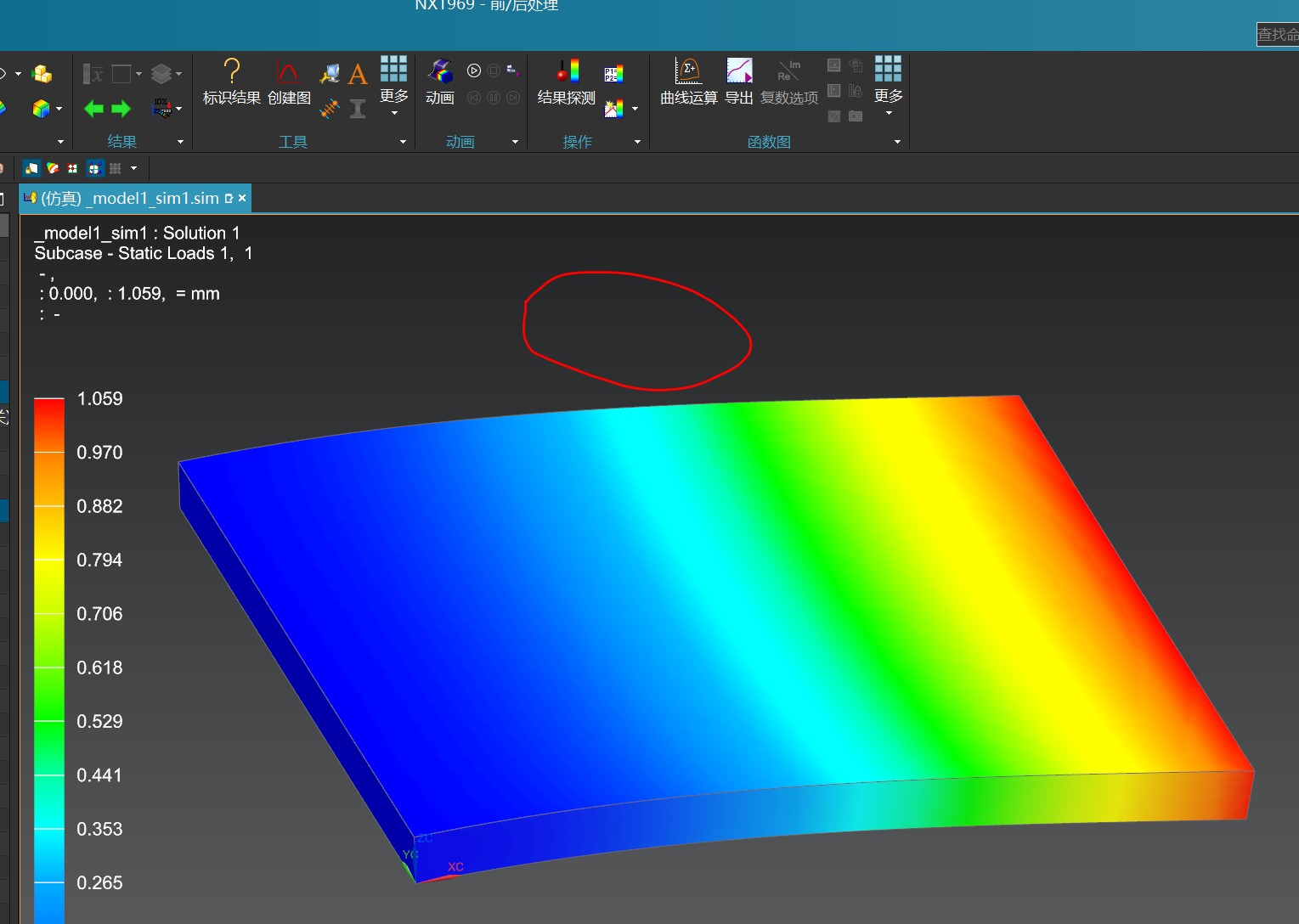This screenshot has height=924, width=1299.
Task: Expand dropdown next to layers stack icon
Action: 178,74
